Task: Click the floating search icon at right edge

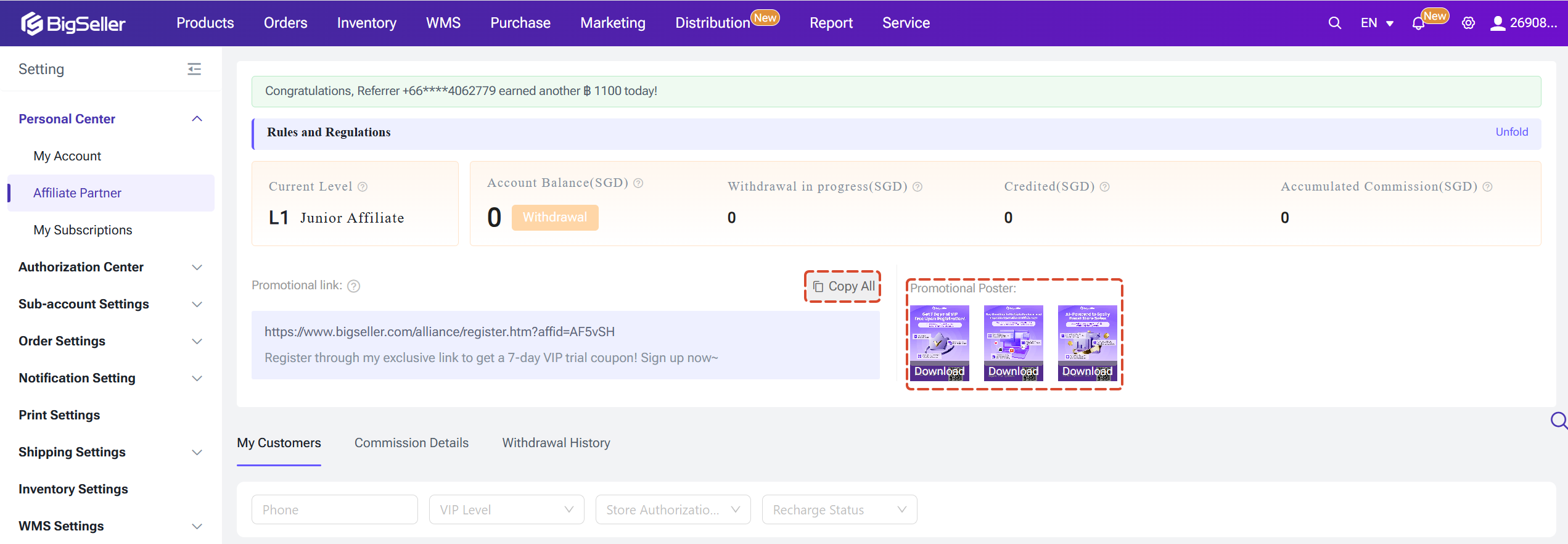Action: tap(1558, 421)
